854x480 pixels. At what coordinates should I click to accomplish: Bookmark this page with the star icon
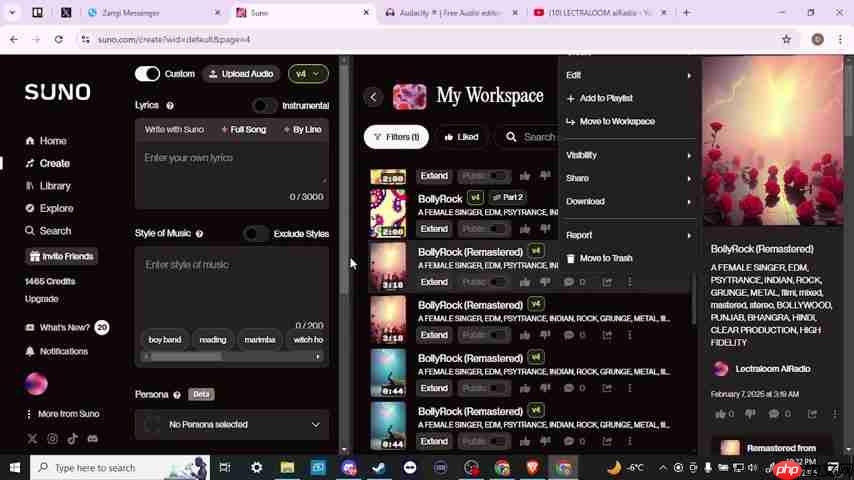(786, 39)
